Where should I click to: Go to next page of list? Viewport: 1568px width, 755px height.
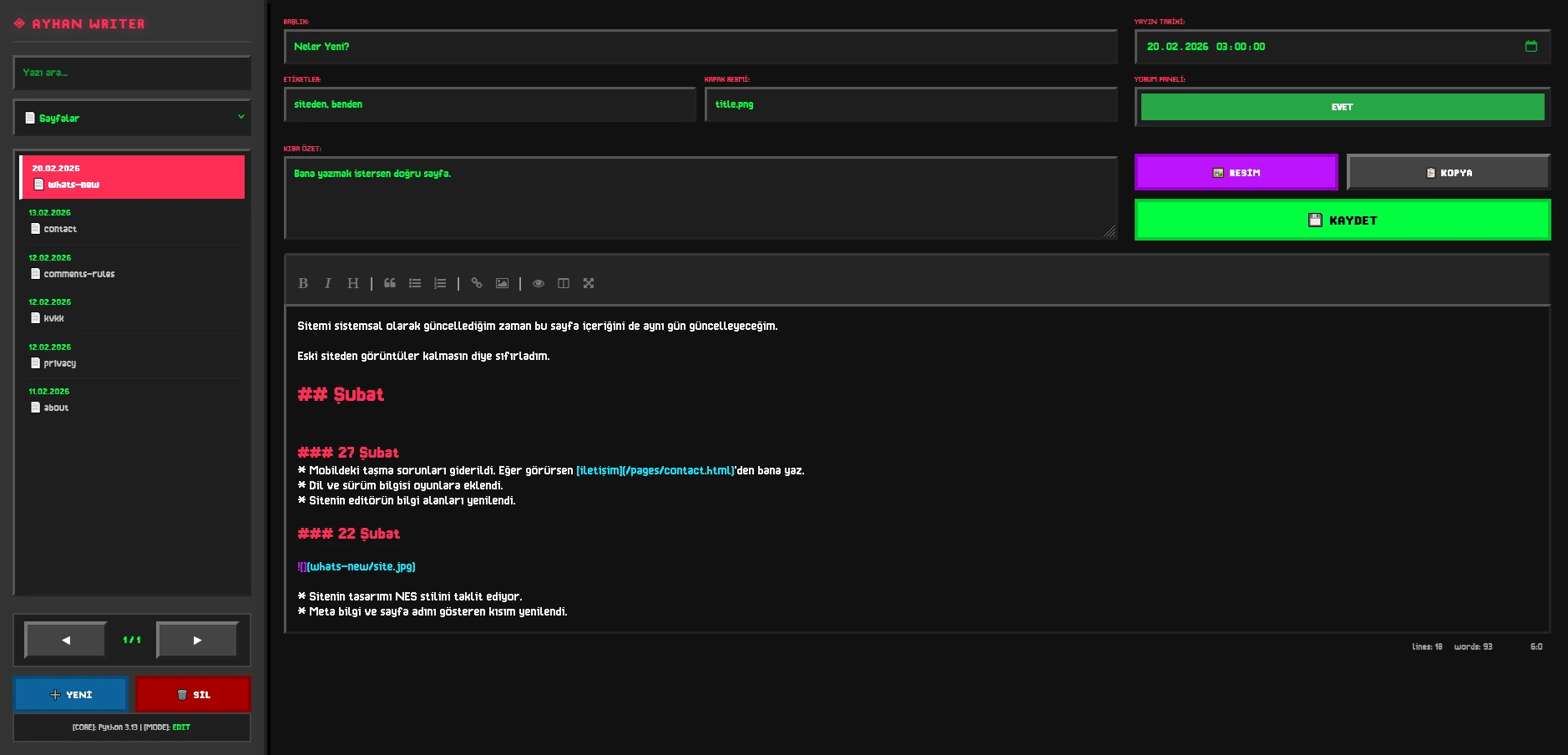[x=197, y=641]
